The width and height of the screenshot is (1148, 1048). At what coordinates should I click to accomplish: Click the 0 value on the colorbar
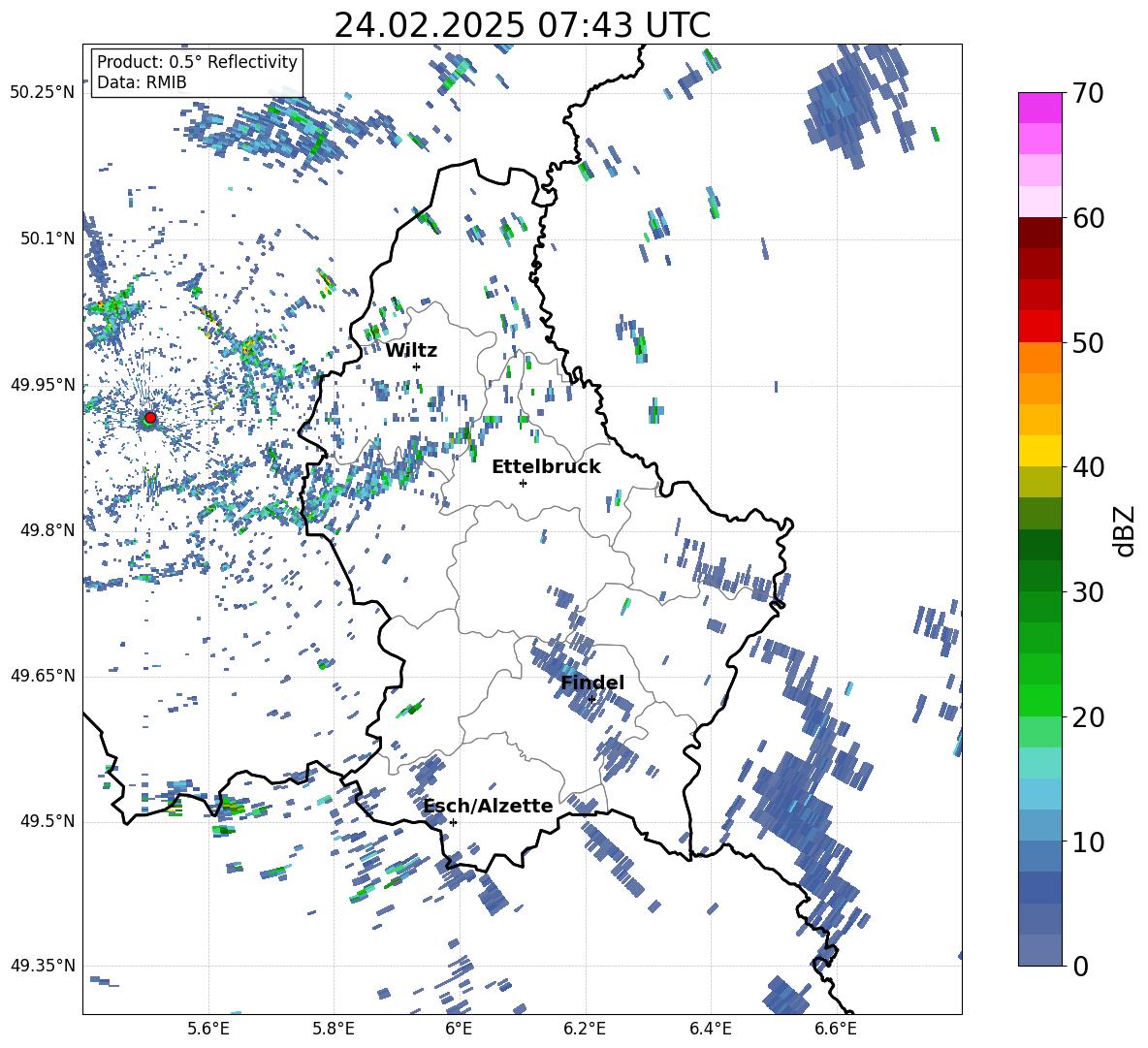pyautogui.click(x=1079, y=966)
